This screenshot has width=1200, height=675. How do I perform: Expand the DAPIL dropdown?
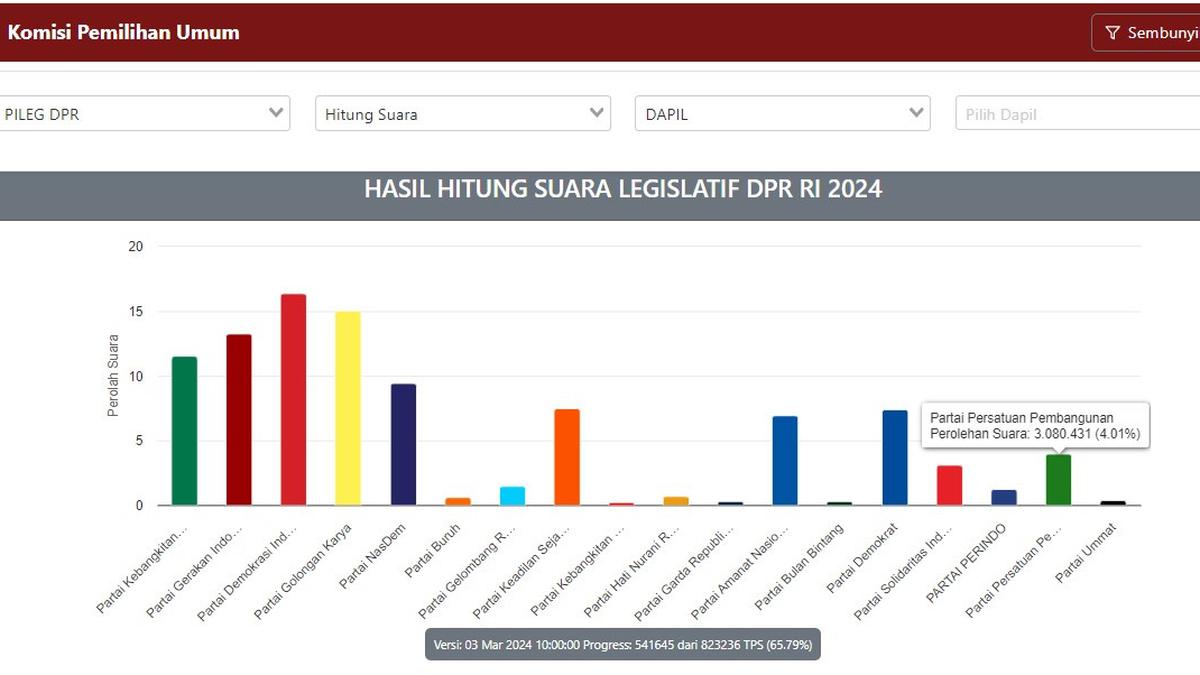(x=782, y=113)
